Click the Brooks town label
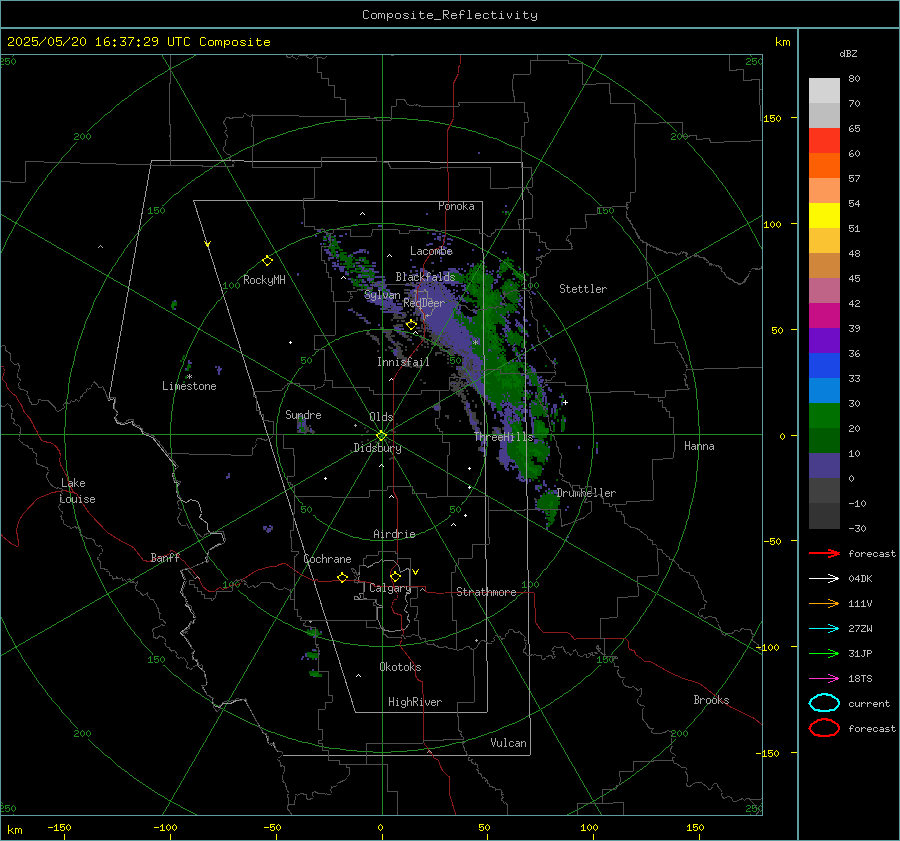The height and width of the screenshot is (841, 900). [x=711, y=700]
